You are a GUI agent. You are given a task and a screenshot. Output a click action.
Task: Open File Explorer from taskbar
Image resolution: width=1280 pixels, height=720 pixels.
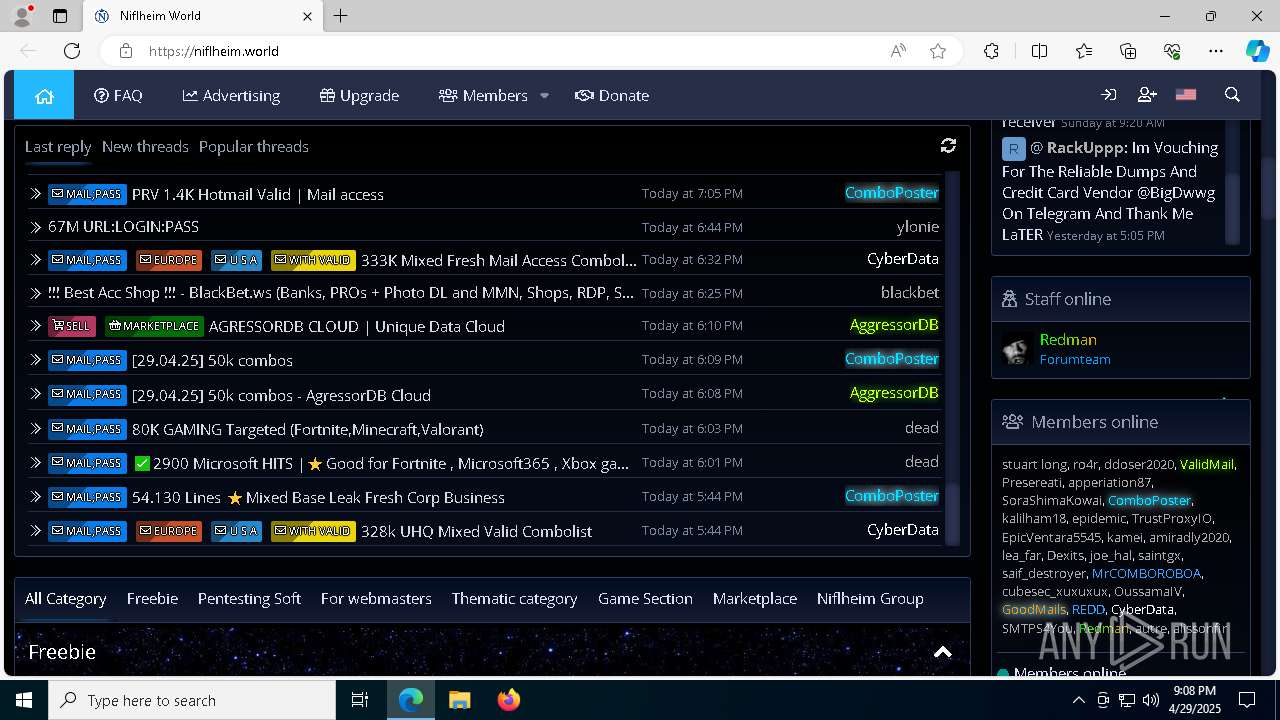[459, 700]
